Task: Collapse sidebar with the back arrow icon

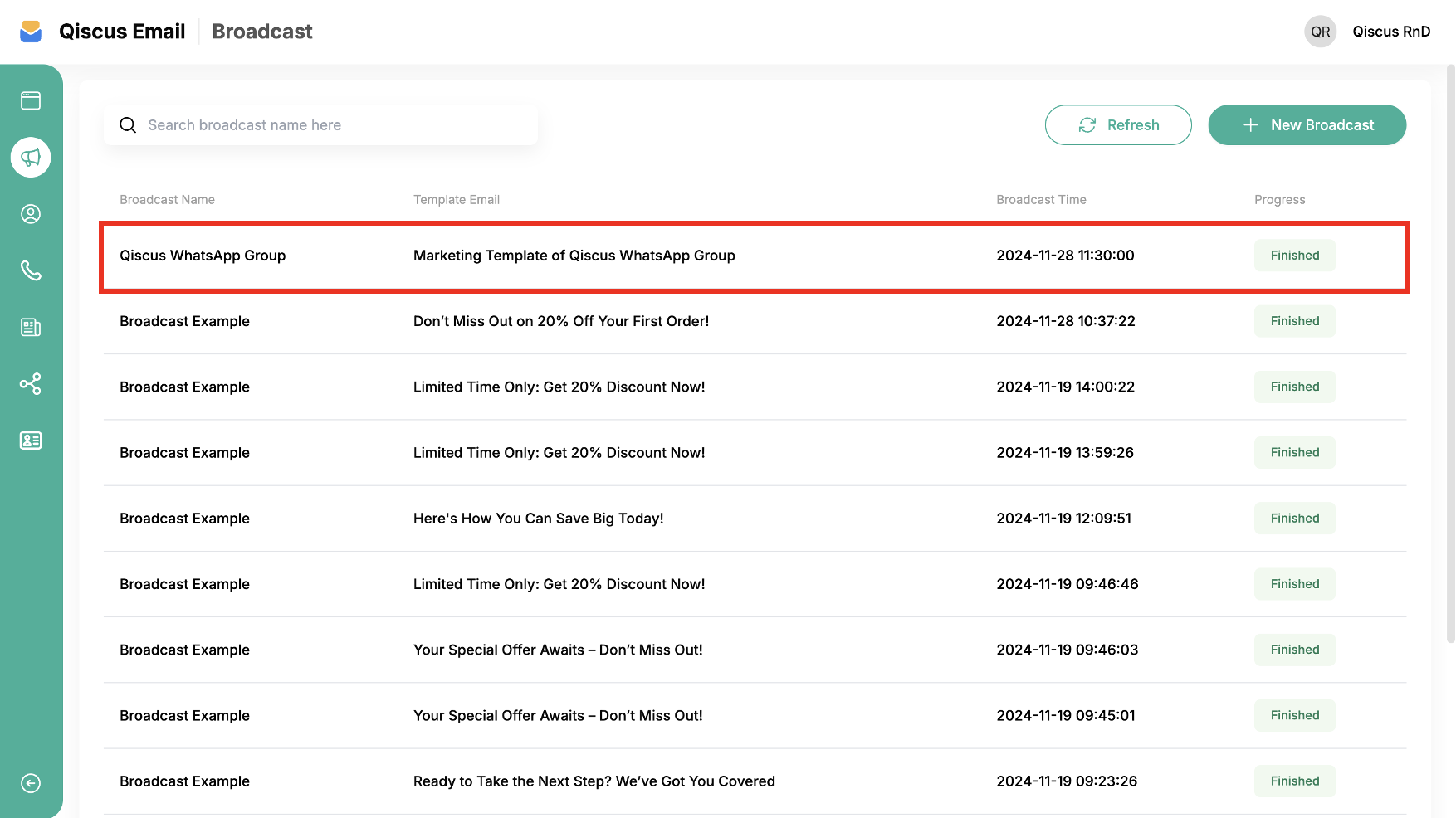Action: (x=31, y=783)
